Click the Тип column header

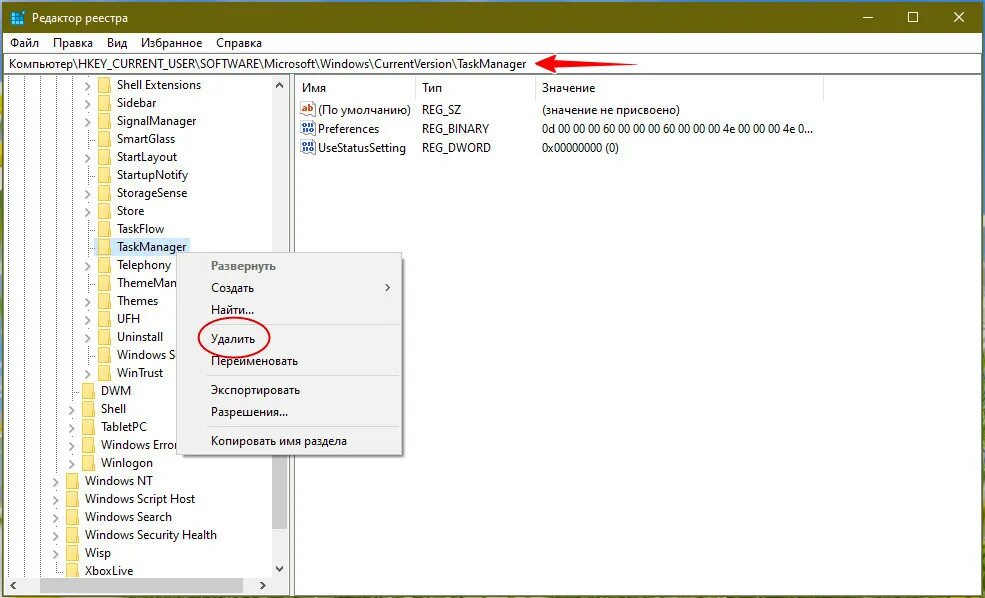(x=476, y=88)
